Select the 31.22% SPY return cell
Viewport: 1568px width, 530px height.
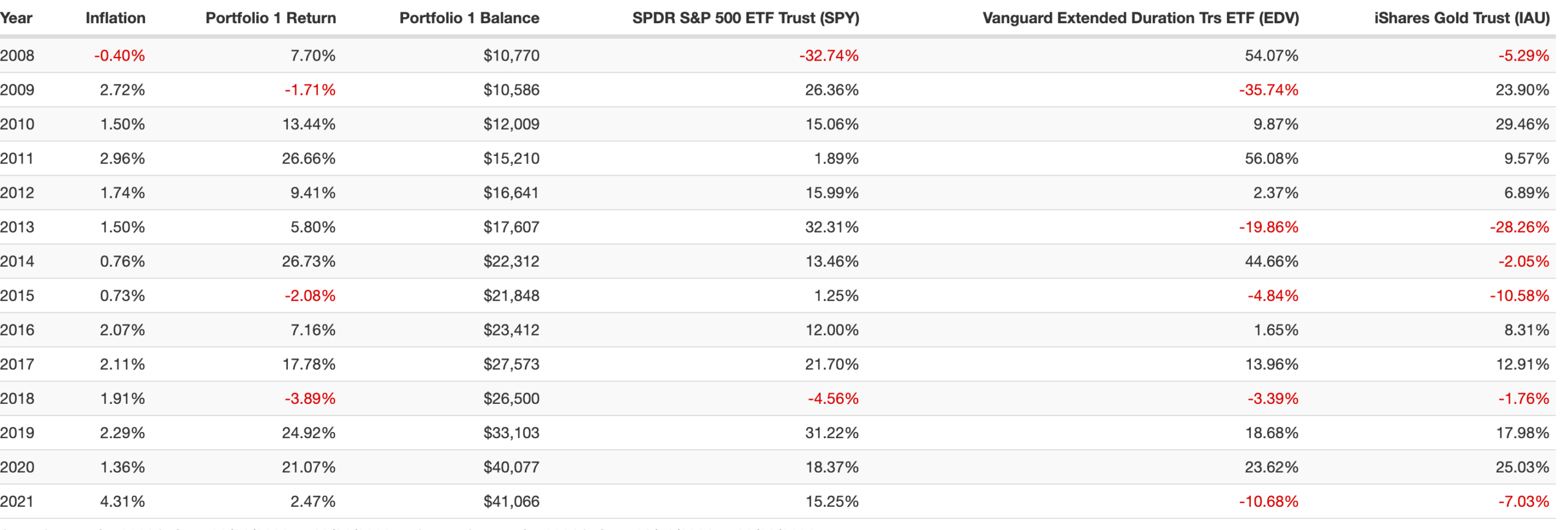(x=832, y=433)
